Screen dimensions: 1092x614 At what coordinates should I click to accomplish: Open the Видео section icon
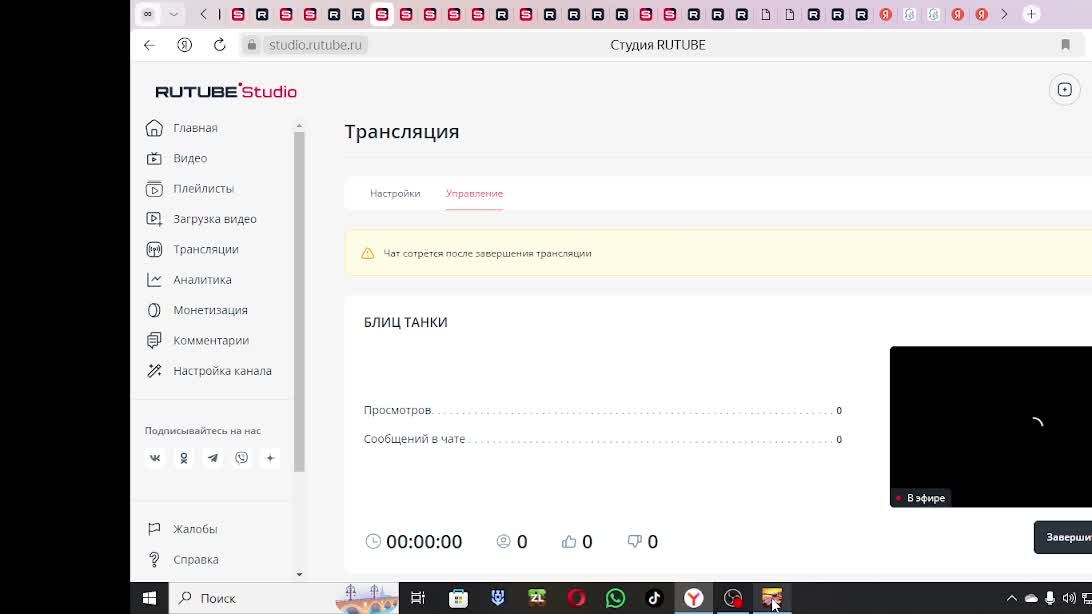154,159
